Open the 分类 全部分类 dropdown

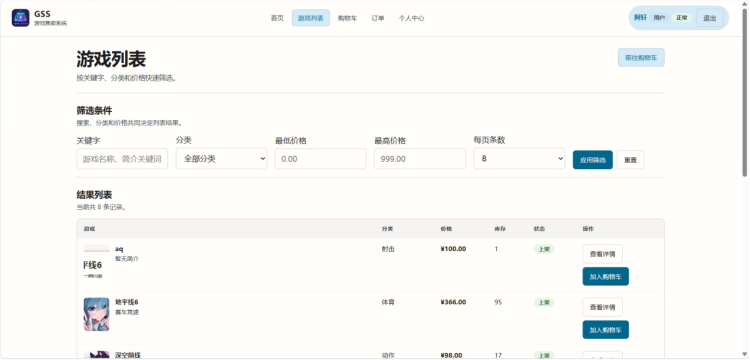pos(221,159)
